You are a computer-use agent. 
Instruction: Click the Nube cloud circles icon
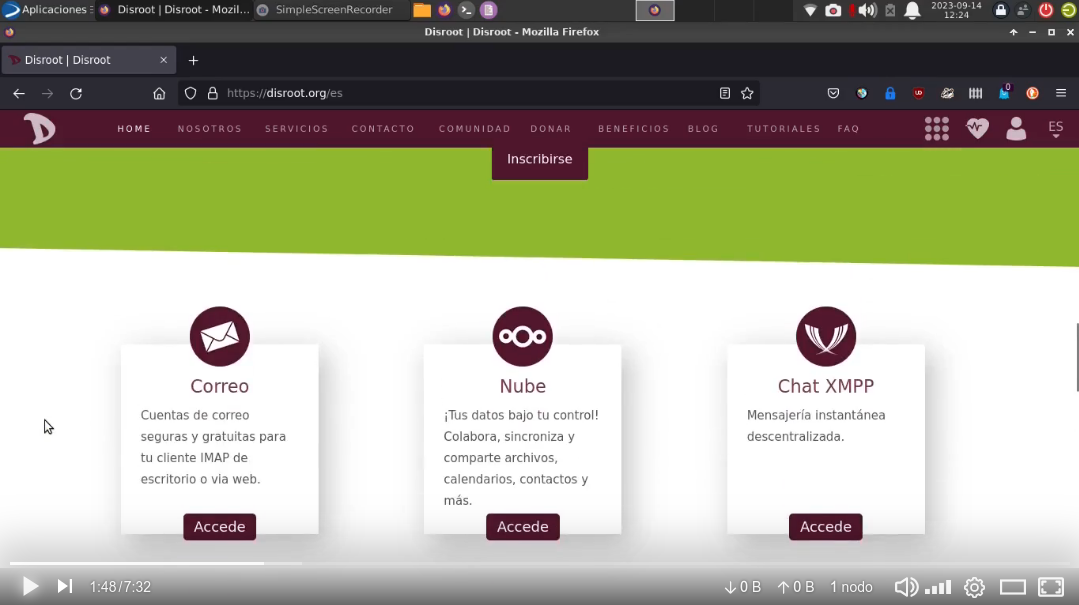pyautogui.click(x=522, y=337)
